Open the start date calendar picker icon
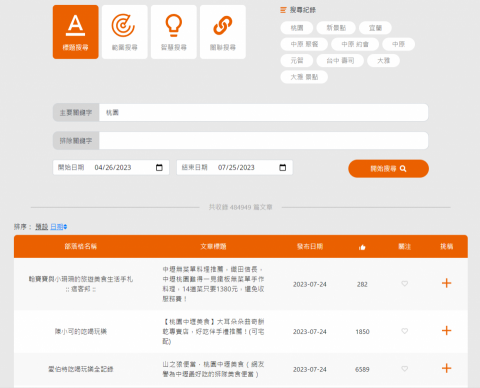The height and width of the screenshot is (388, 480). [x=159, y=167]
